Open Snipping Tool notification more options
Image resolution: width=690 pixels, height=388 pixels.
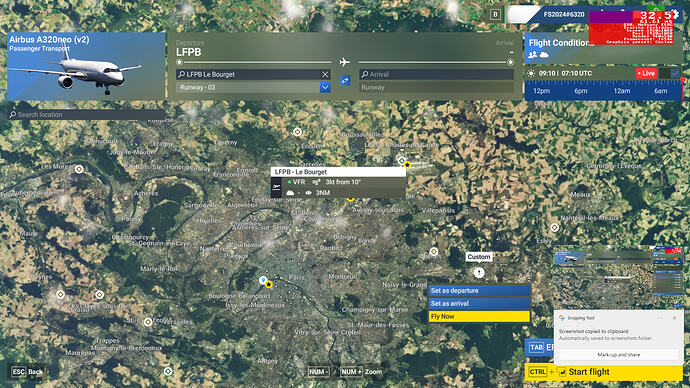660,318
